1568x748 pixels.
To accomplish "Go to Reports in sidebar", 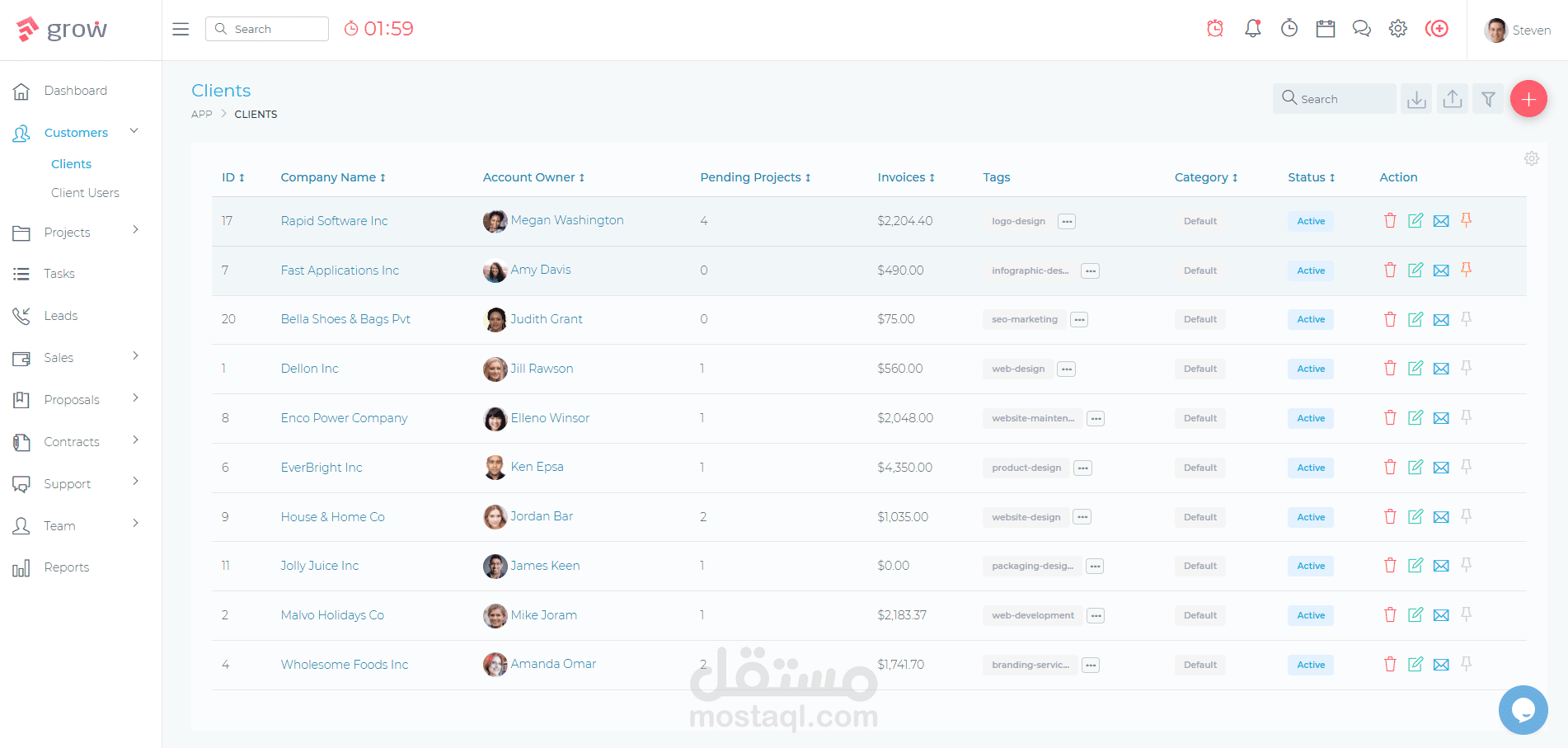I will (x=67, y=567).
